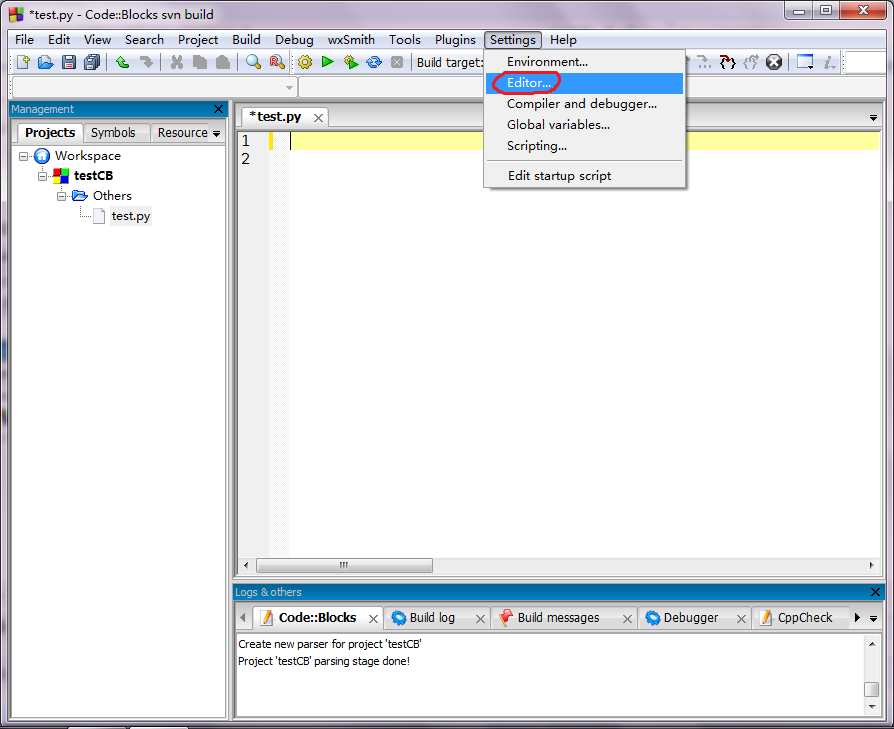Viewport: 894px width, 729px height.
Task: Select Compiler and debugger... menu entry
Action: 584,104
